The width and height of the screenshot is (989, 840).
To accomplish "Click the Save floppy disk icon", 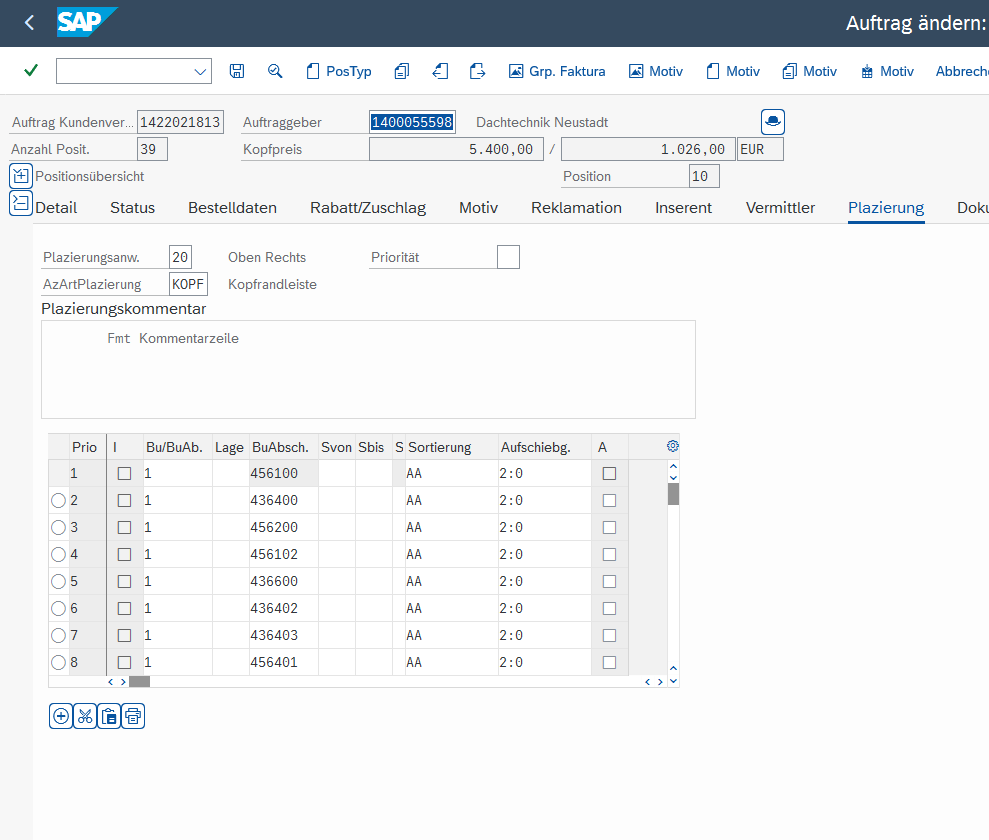I will click(x=237, y=71).
